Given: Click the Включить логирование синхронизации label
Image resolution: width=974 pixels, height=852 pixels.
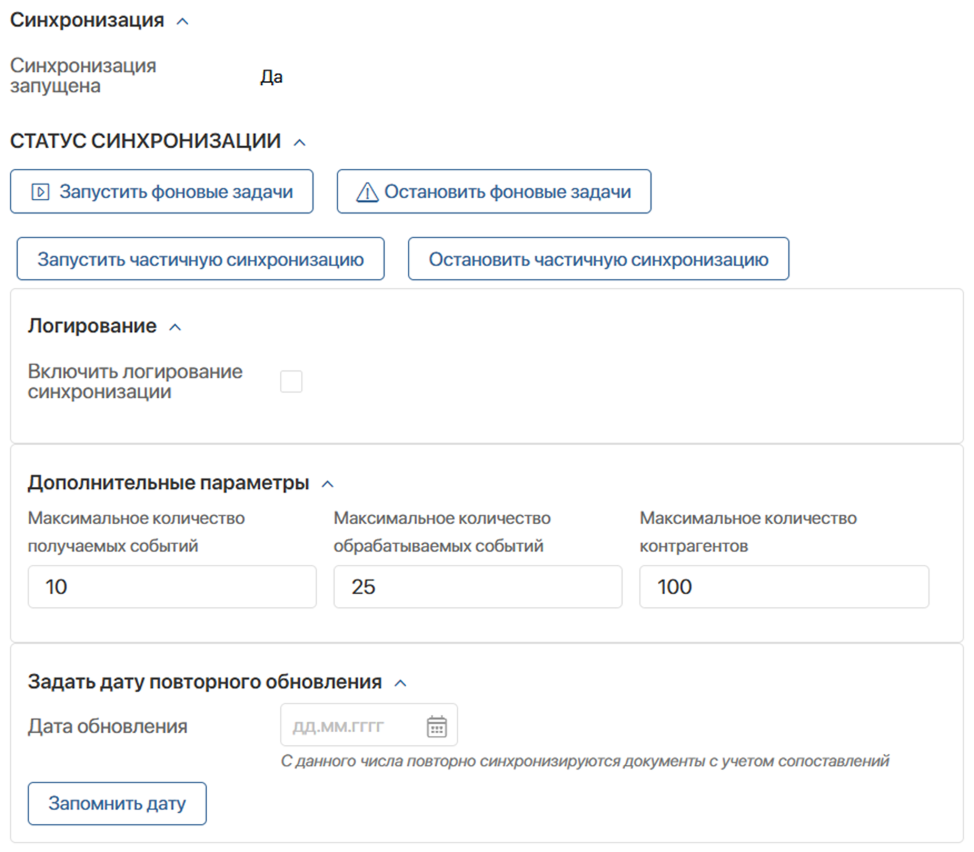Looking at the screenshot, I should [x=135, y=381].
